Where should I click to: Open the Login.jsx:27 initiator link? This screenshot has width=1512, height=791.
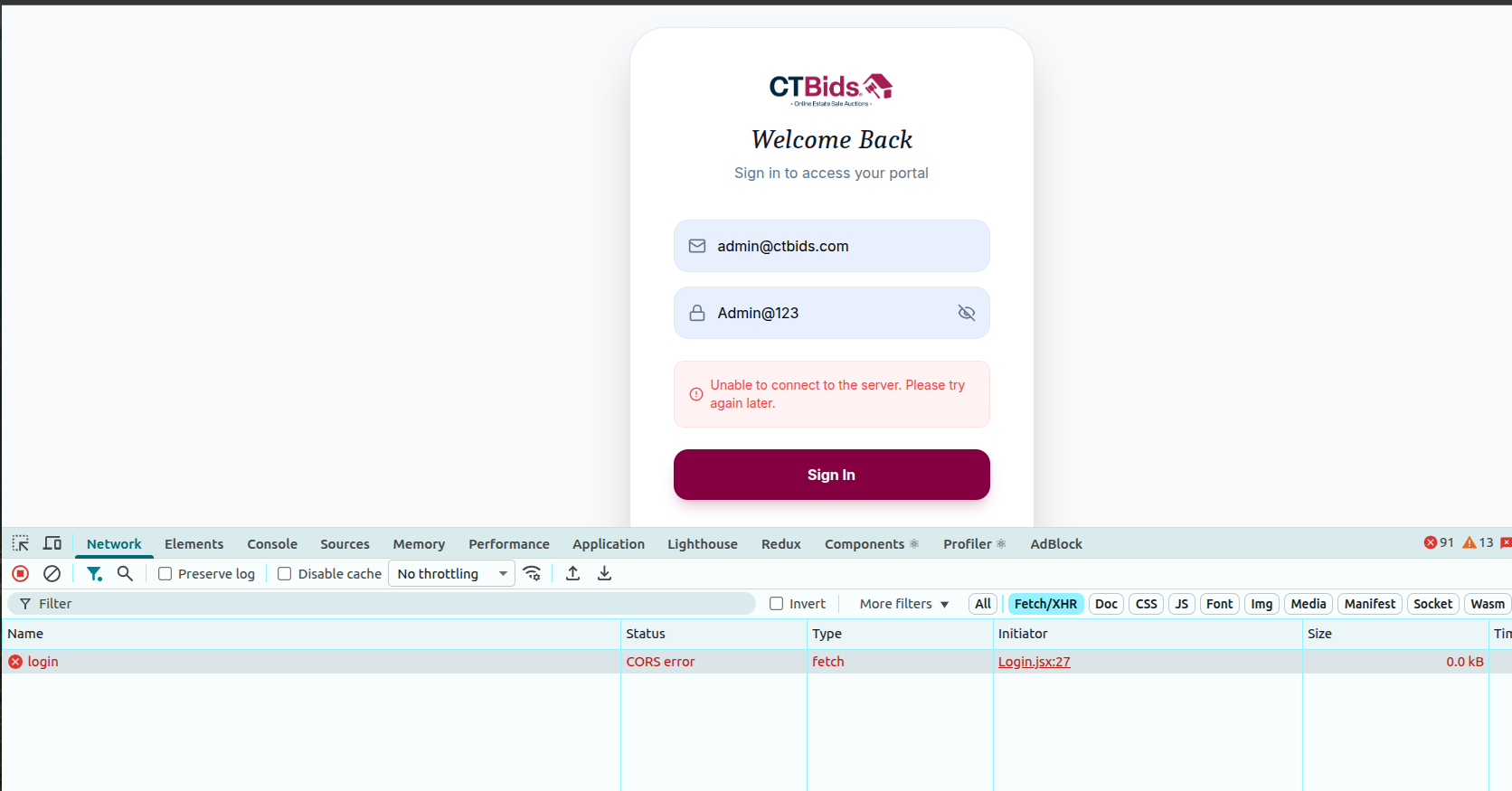tap(1034, 662)
